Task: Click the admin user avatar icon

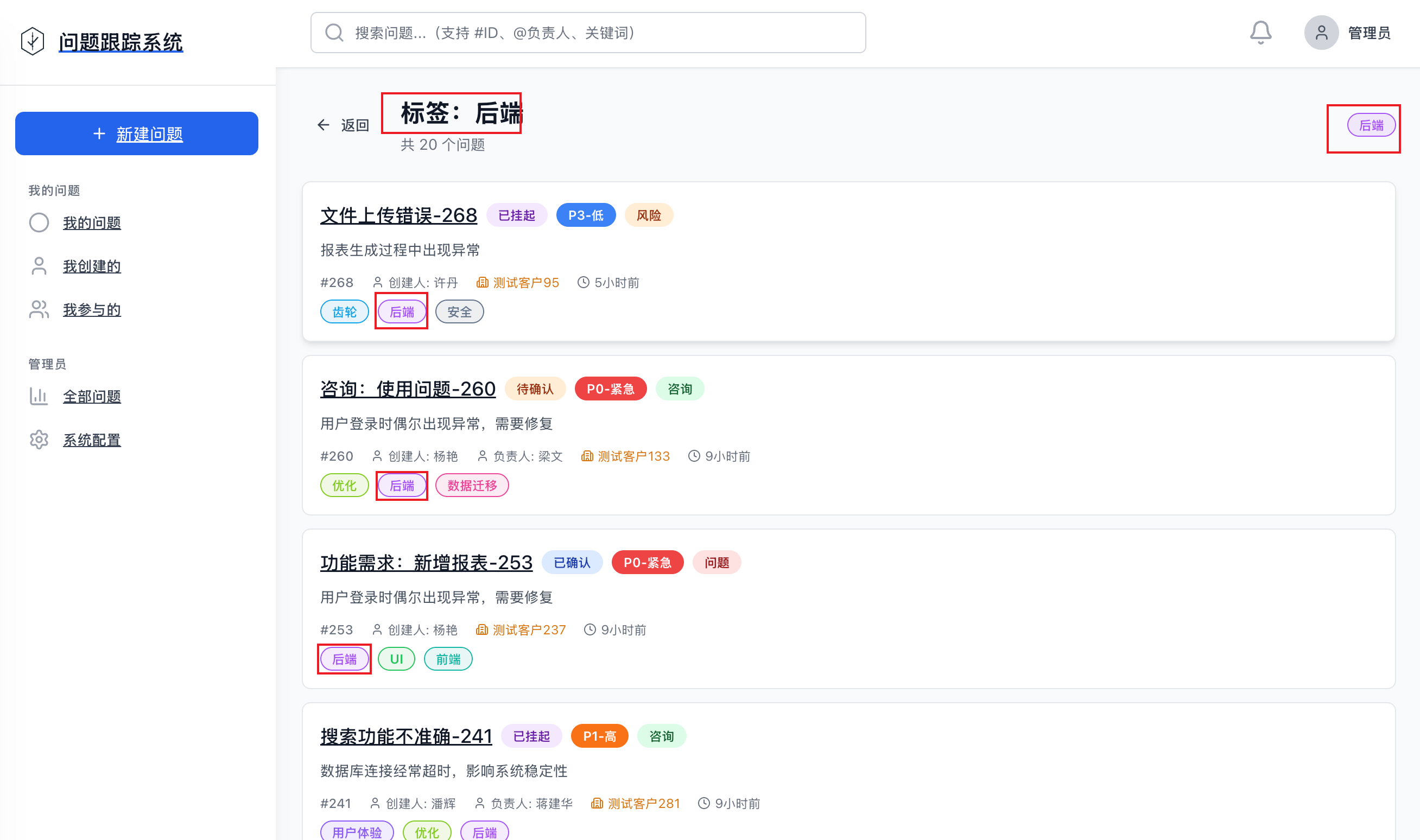Action: (x=1321, y=33)
